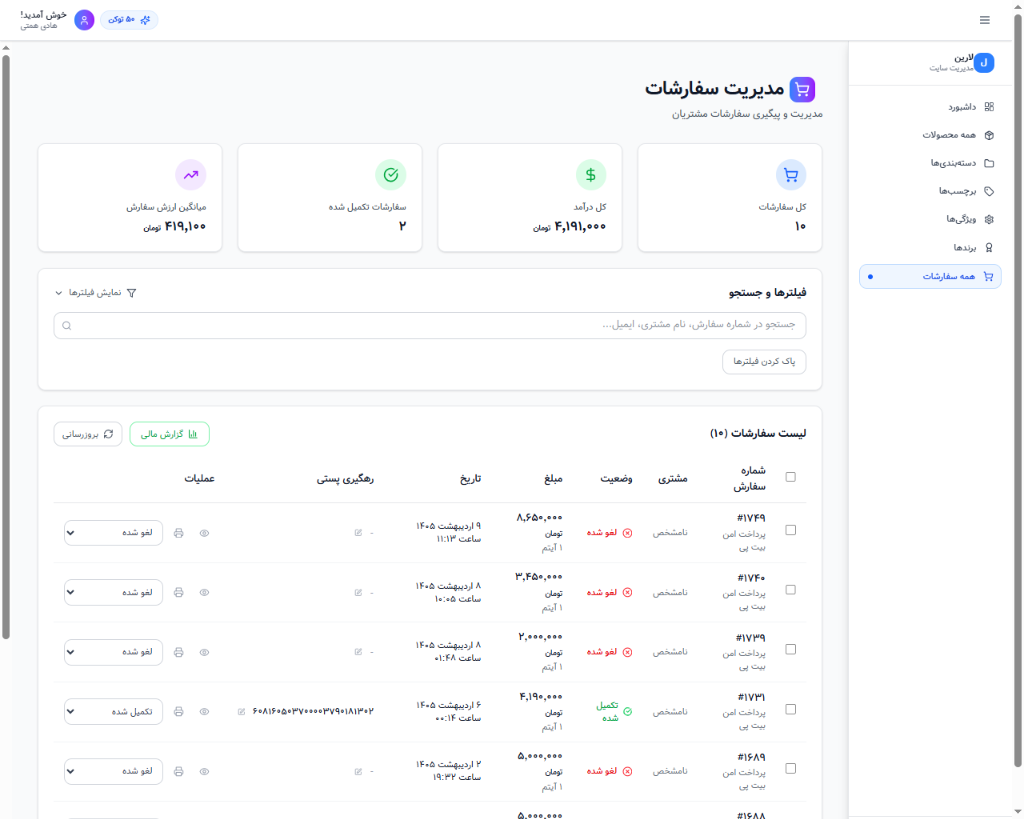Screen dimensions: 1024x819
Task: View details of order #1689 (eye icon)
Action: pos(204,771)
